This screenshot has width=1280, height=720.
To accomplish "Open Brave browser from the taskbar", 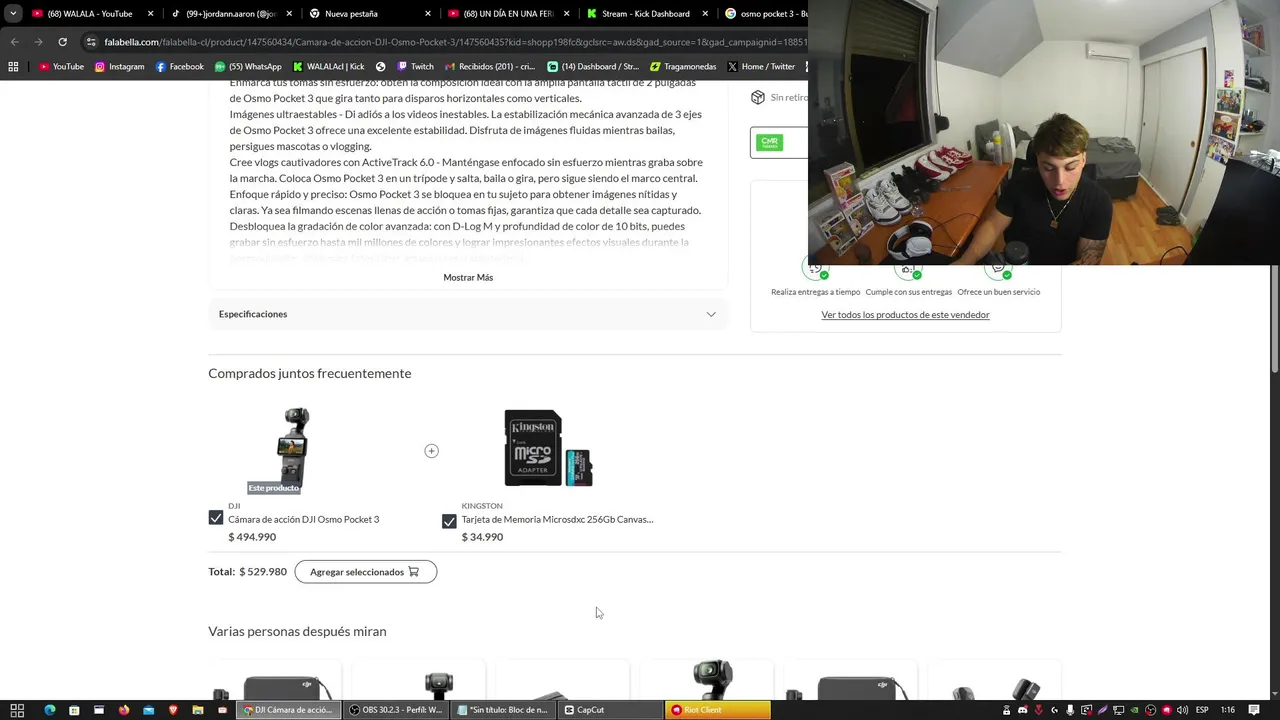I will pos(173,710).
